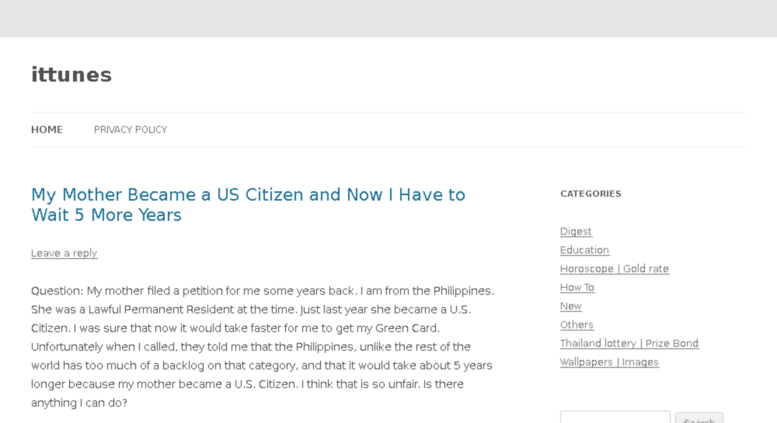This screenshot has width=777, height=423.
Task: Open the Digest category
Action: [576, 231]
